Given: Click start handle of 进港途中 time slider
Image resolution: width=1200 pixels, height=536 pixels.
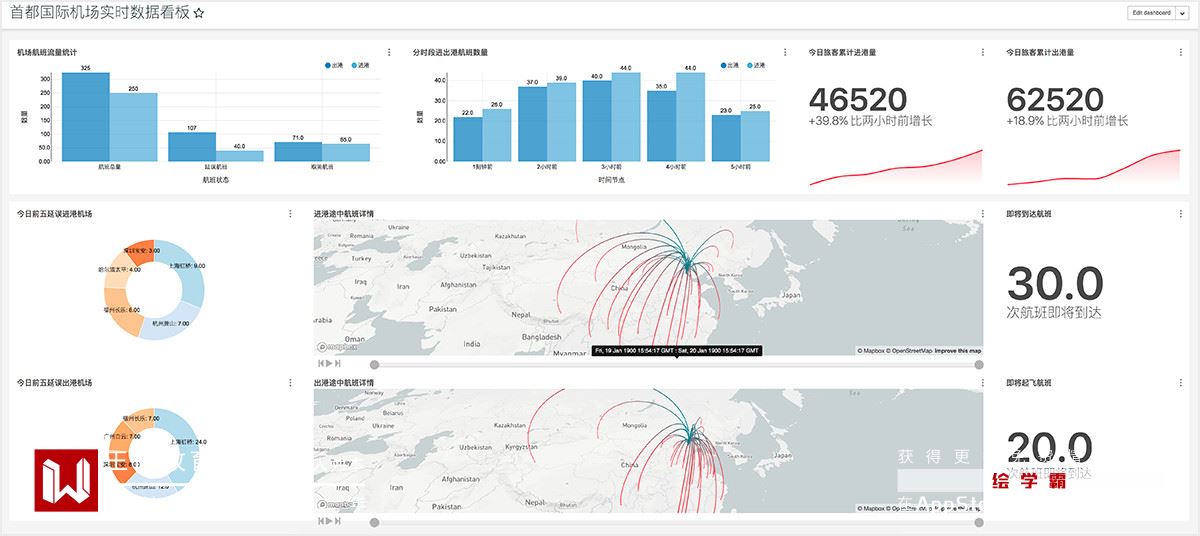Looking at the screenshot, I should click(x=374, y=365).
